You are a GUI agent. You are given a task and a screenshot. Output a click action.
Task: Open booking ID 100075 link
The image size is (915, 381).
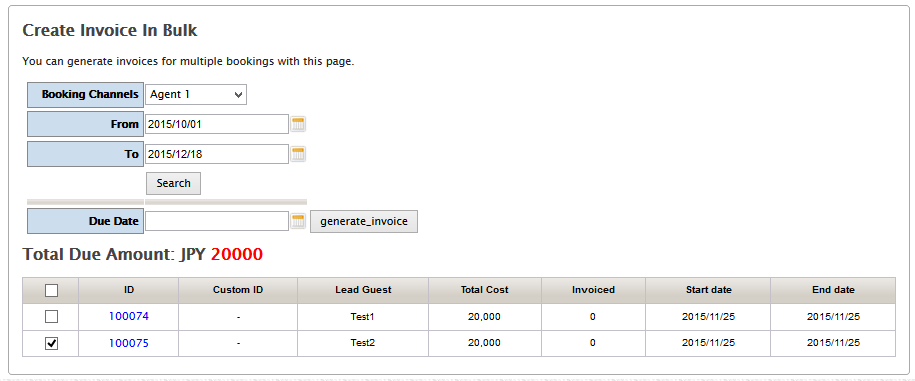pyautogui.click(x=129, y=343)
